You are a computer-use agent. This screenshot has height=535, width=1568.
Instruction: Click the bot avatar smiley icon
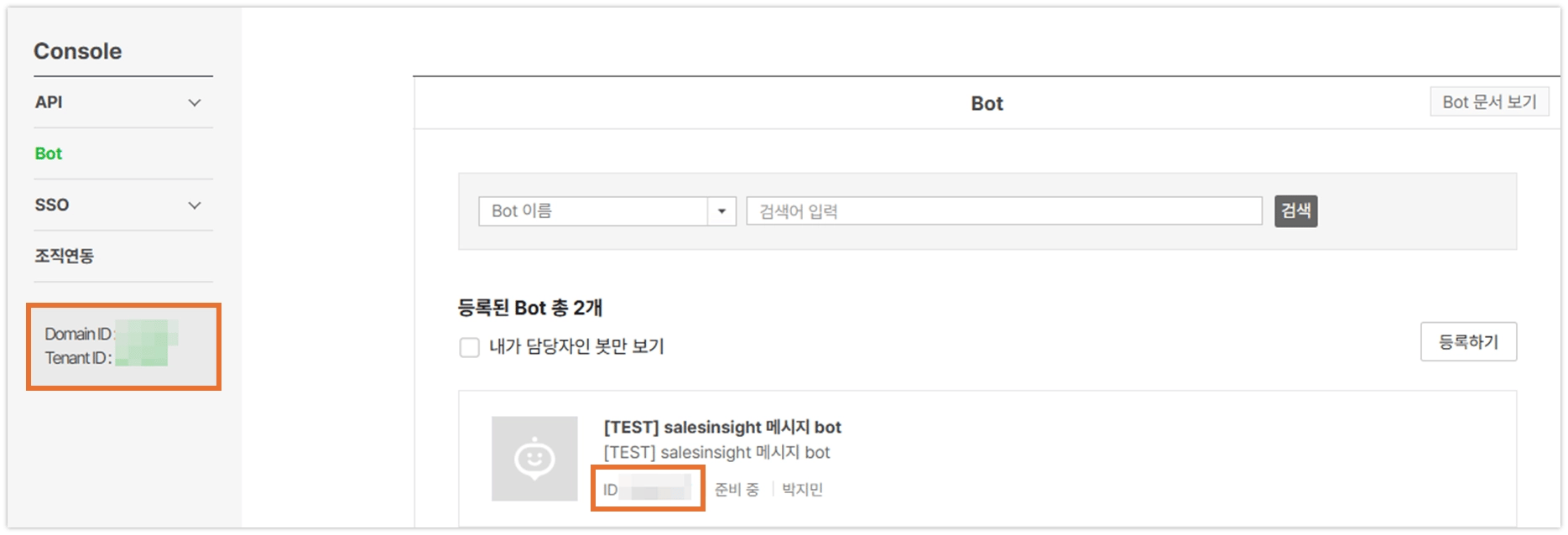click(534, 459)
